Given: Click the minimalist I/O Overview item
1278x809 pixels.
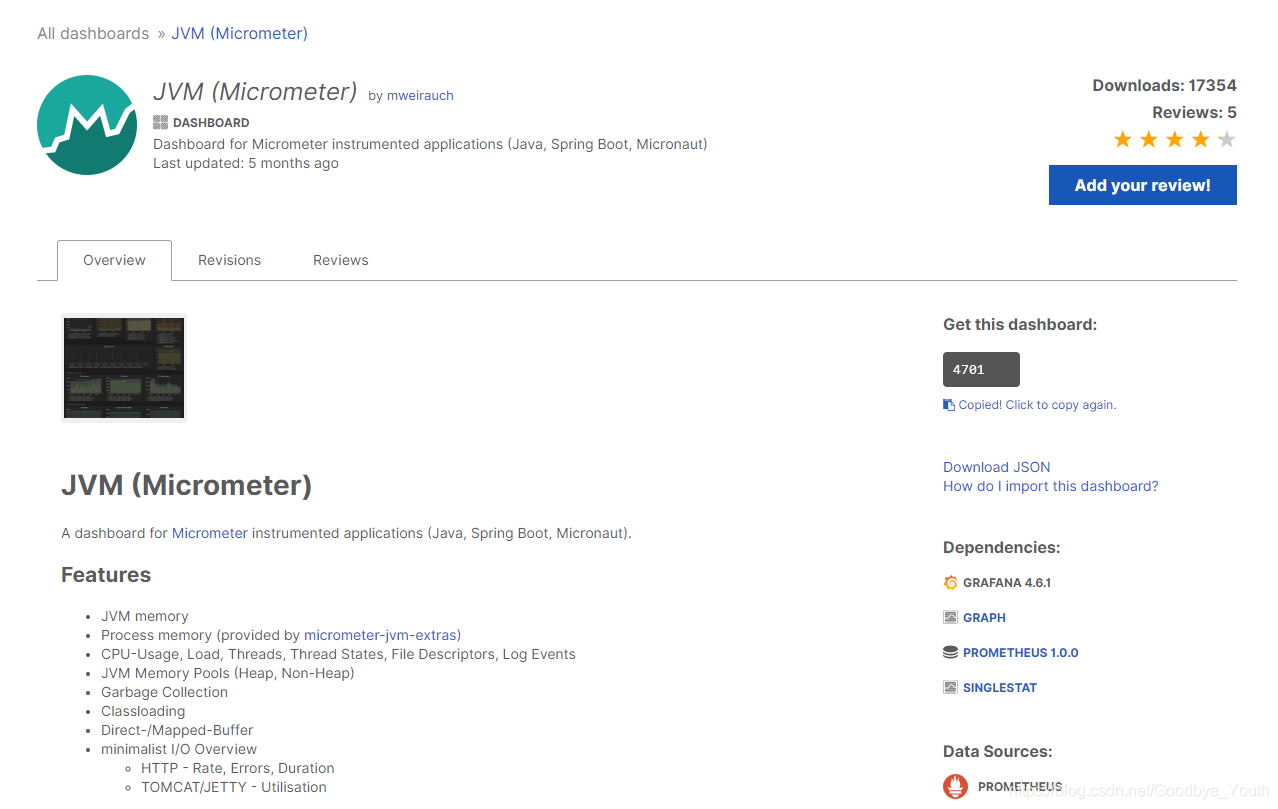Looking at the screenshot, I should 179,749.
